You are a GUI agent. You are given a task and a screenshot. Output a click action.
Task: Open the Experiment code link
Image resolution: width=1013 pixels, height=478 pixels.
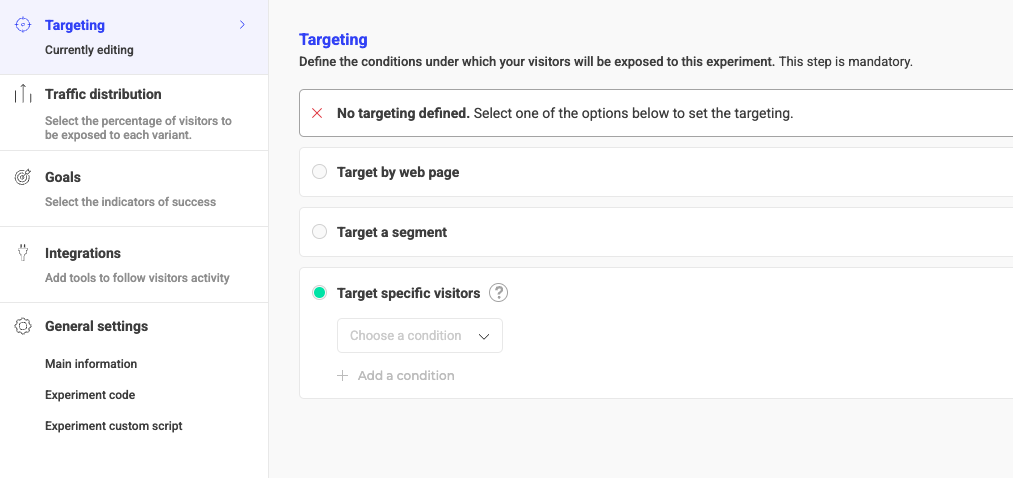click(x=90, y=395)
